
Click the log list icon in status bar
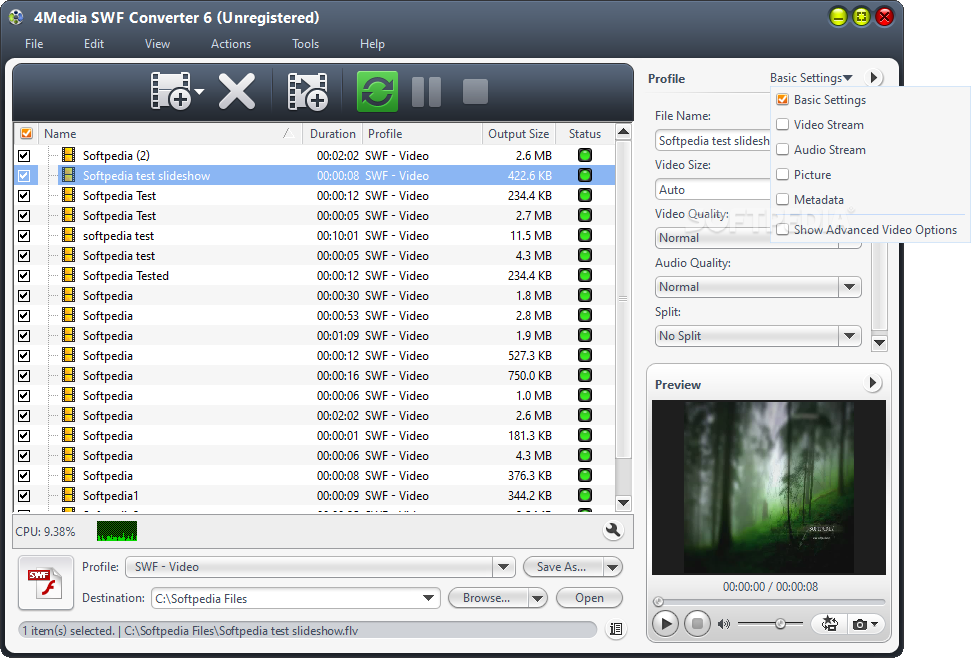point(616,629)
